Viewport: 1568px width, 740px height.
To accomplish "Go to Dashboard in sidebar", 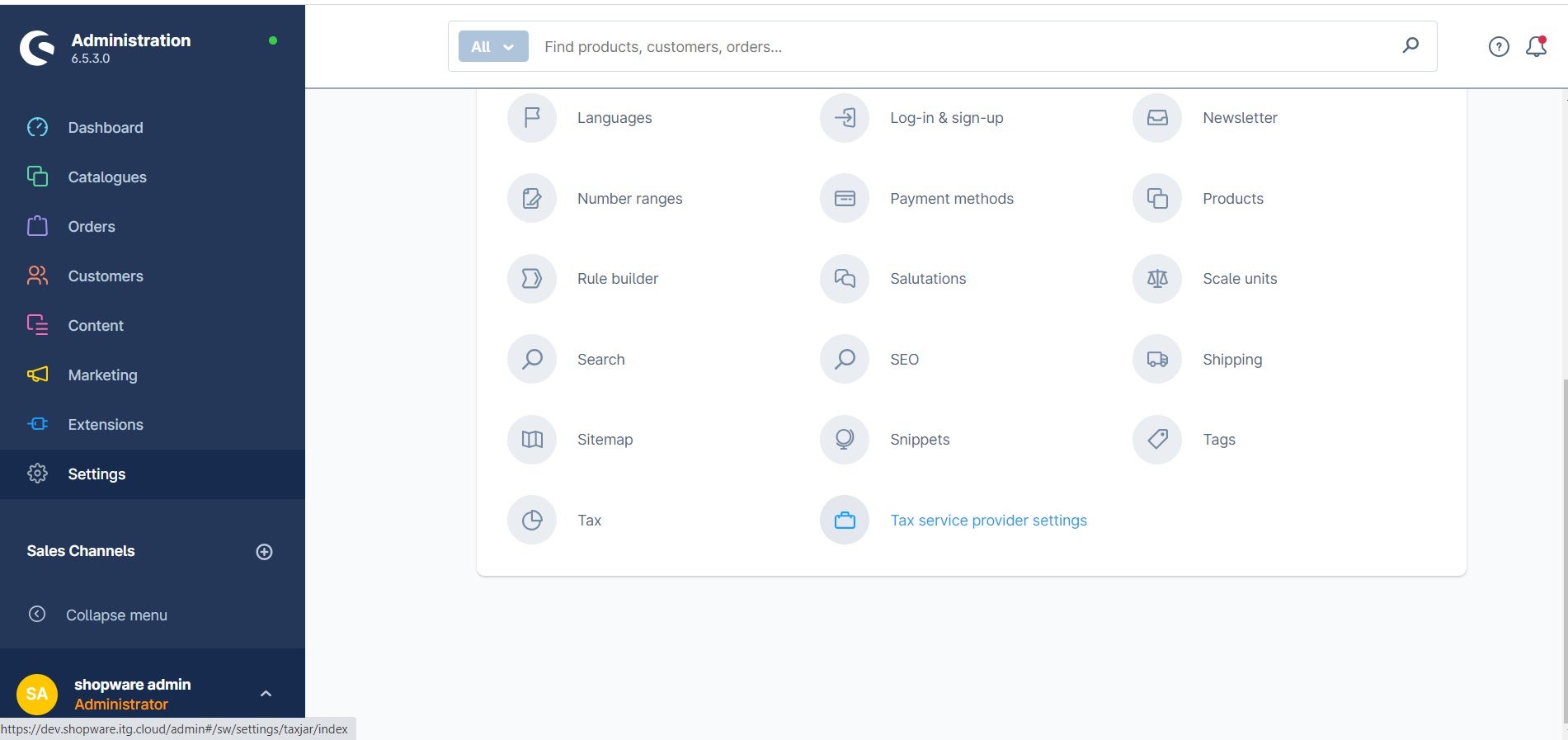I will 153,128.
